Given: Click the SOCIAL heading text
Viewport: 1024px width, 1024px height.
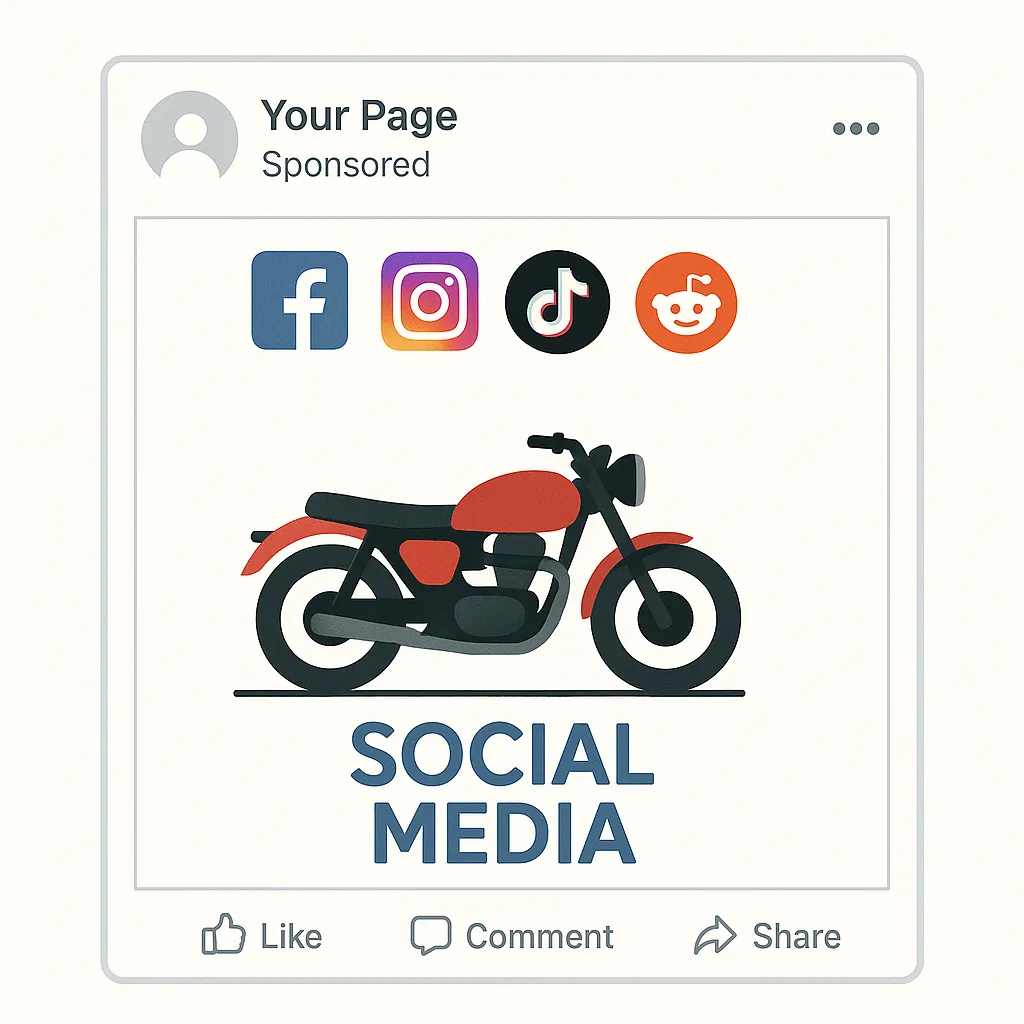Looking at the screenshot, I should tap(502, 754).
